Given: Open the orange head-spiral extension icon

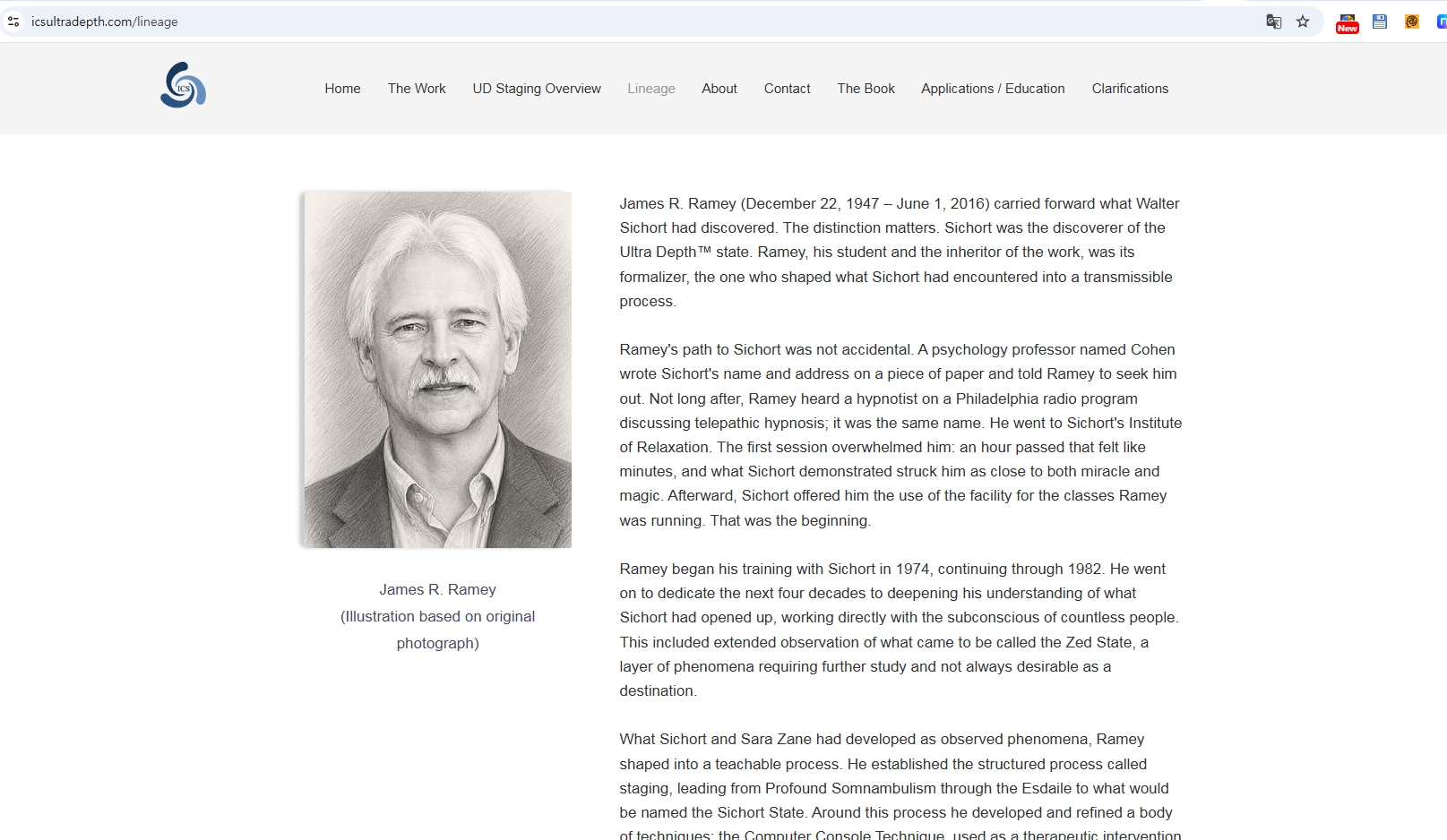Looking at the screenshot, I should pos(1412,21).
